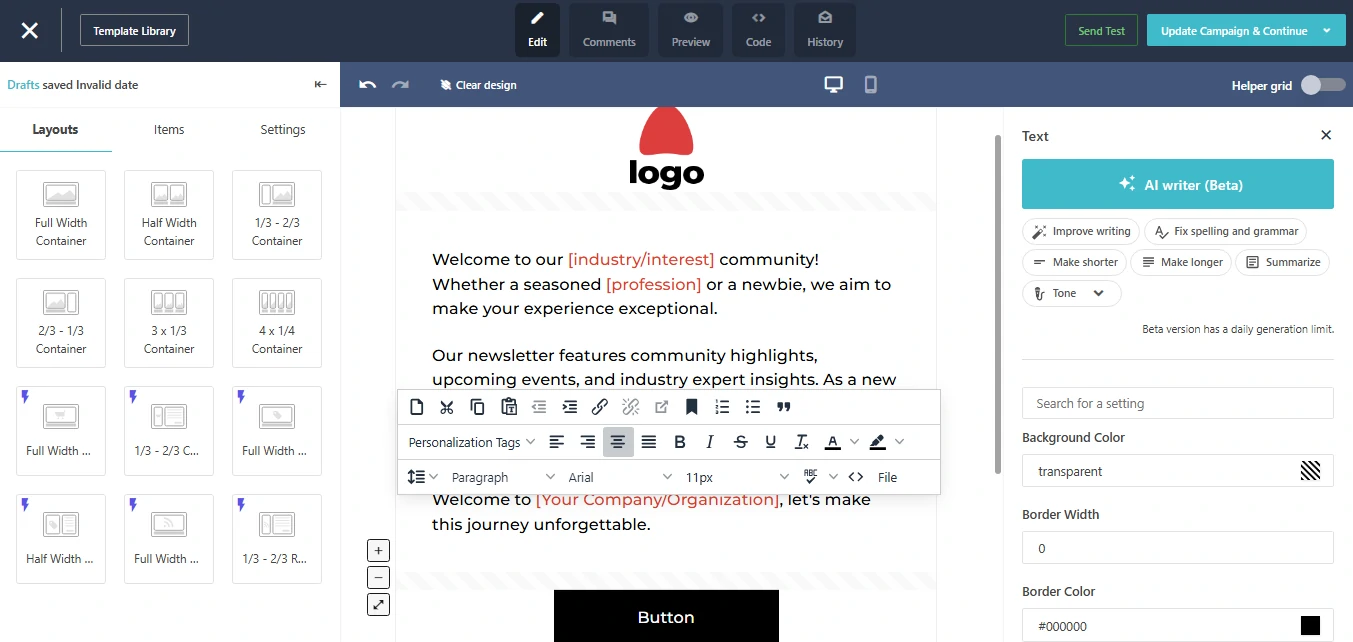Open the Preview tab
1353x642 pixels.
(x=691, y=30)
